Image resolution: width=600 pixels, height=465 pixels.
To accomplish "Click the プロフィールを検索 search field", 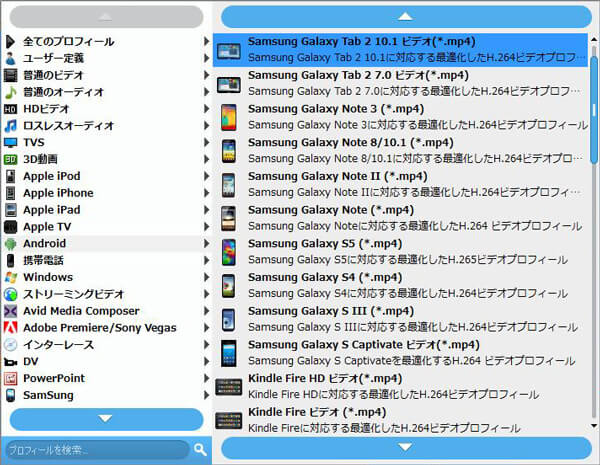I will point(98,450).
